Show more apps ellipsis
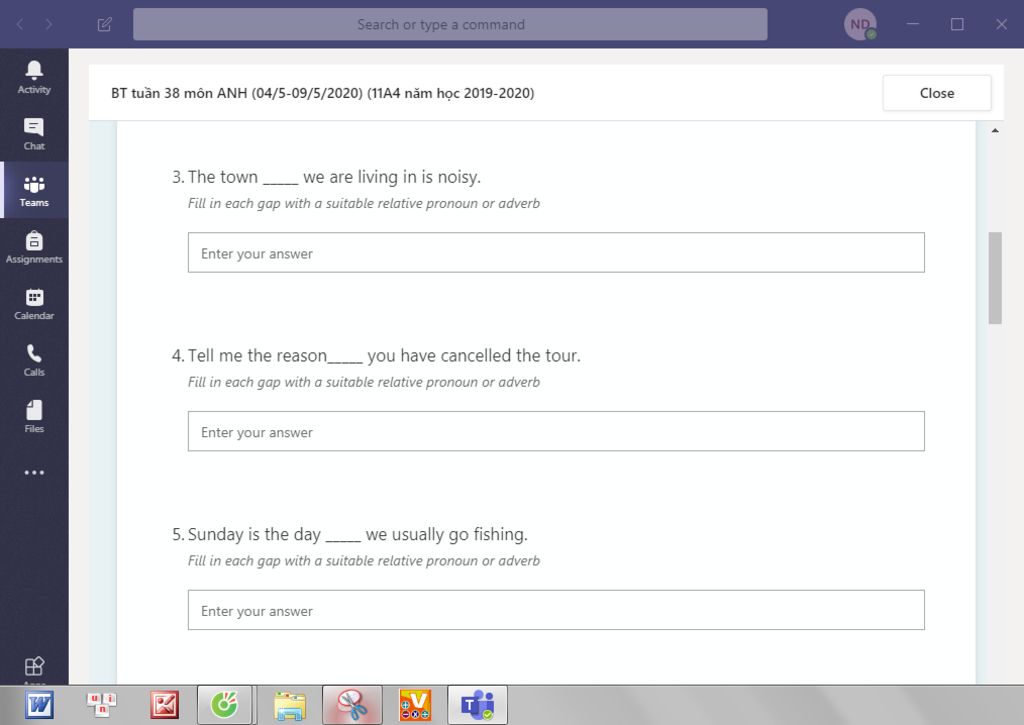The width and height of the screenshot is (1024, 725). click(x=34, y=472)
